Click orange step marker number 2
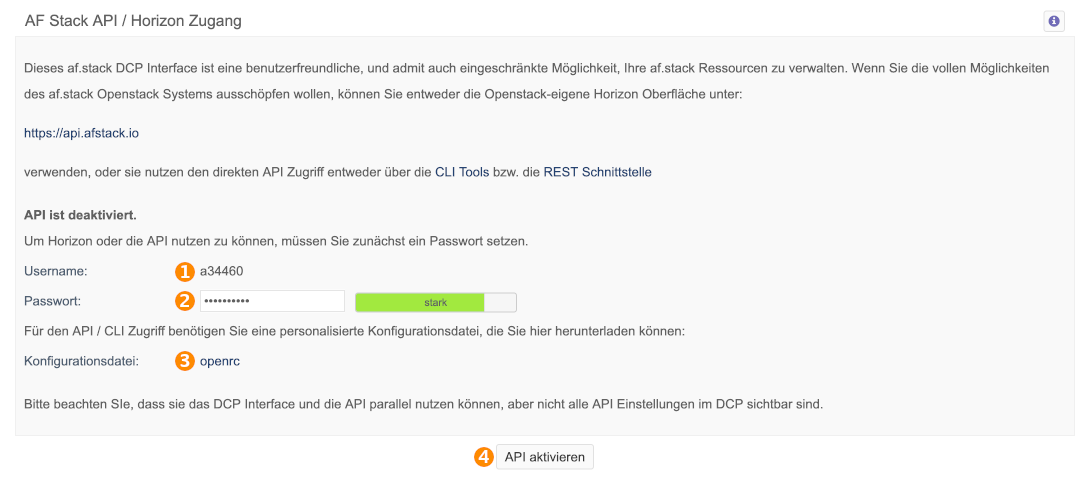The width and height of the screenshot is (1087, 492). tap(184, 301)
